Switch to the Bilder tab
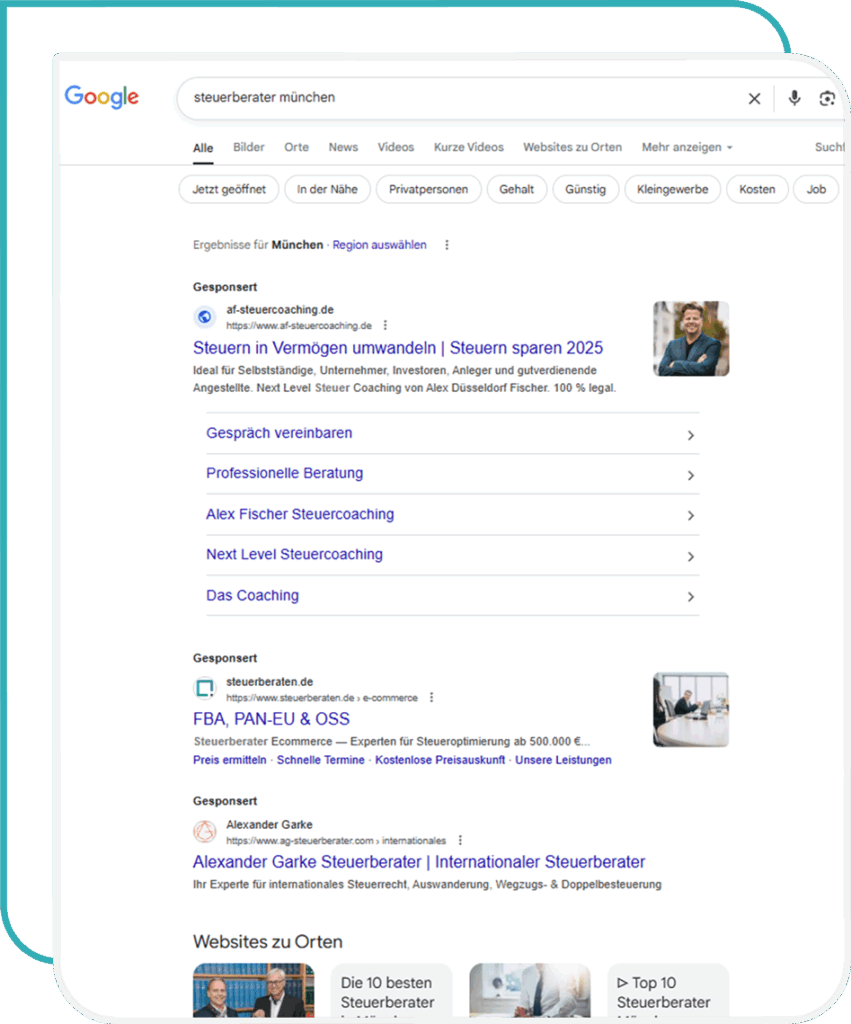The image size is (851, 1024). (249, 148)
